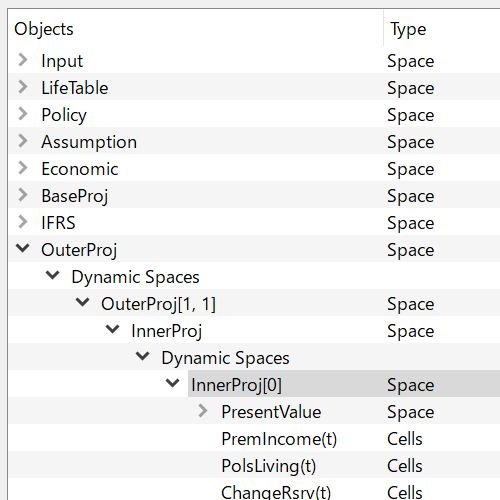Expand the Assumption space arrow
This screenshot has width=500, height=500.
(x=23, y=141)
